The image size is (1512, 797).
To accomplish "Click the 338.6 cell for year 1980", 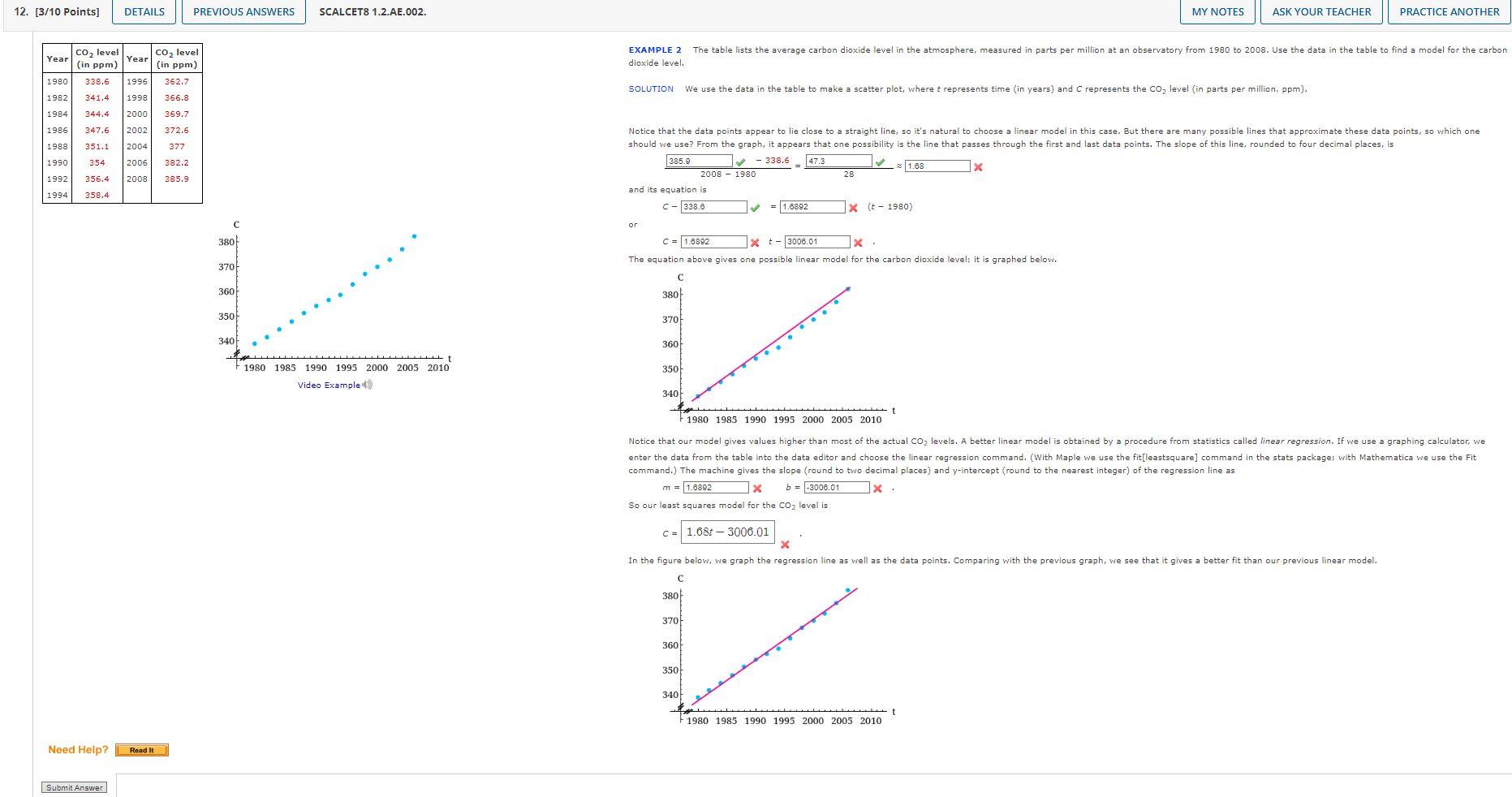I will [97, 81].
